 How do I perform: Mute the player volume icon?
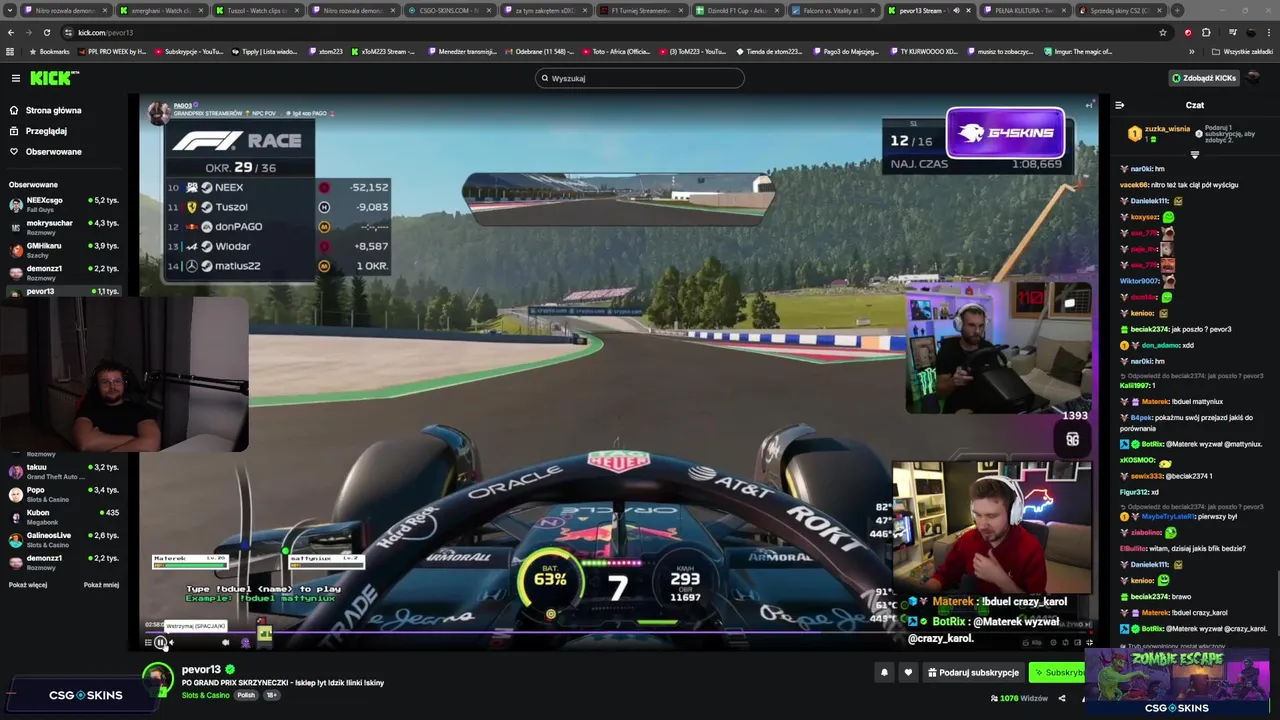(172, 643)
